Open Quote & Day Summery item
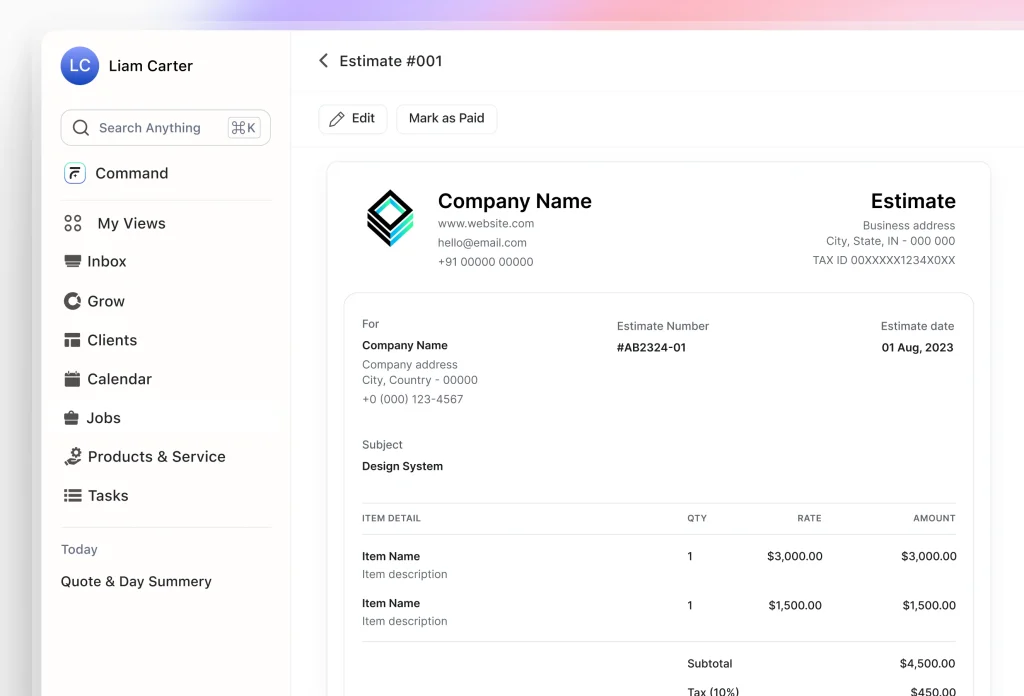 136,581
